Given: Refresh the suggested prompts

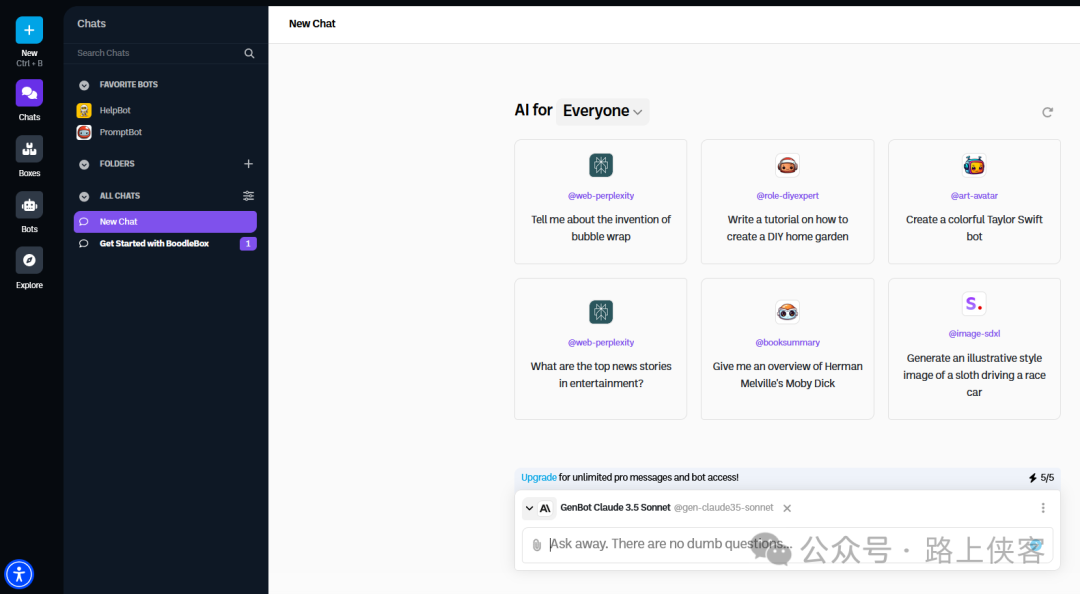Looking at the screenshot, I should [1047, 112].
